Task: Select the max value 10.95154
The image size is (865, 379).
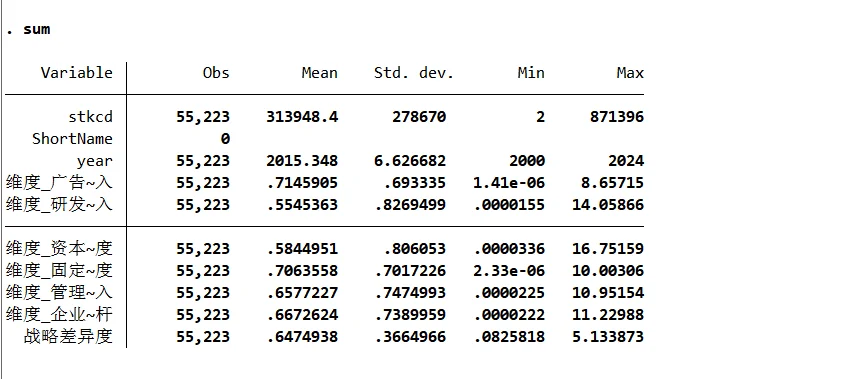Action: 608,292
